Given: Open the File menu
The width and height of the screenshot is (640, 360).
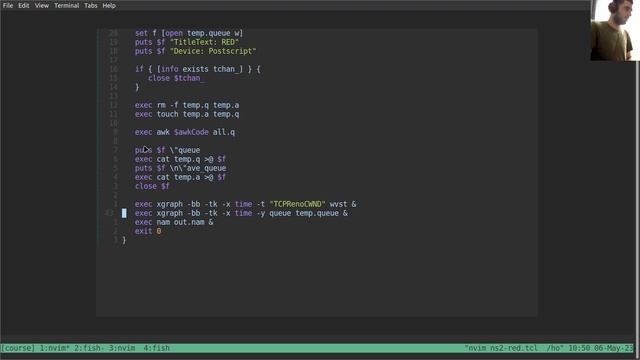Looking at the screenshot, I should pyautogui.click(x=8, y=6).
